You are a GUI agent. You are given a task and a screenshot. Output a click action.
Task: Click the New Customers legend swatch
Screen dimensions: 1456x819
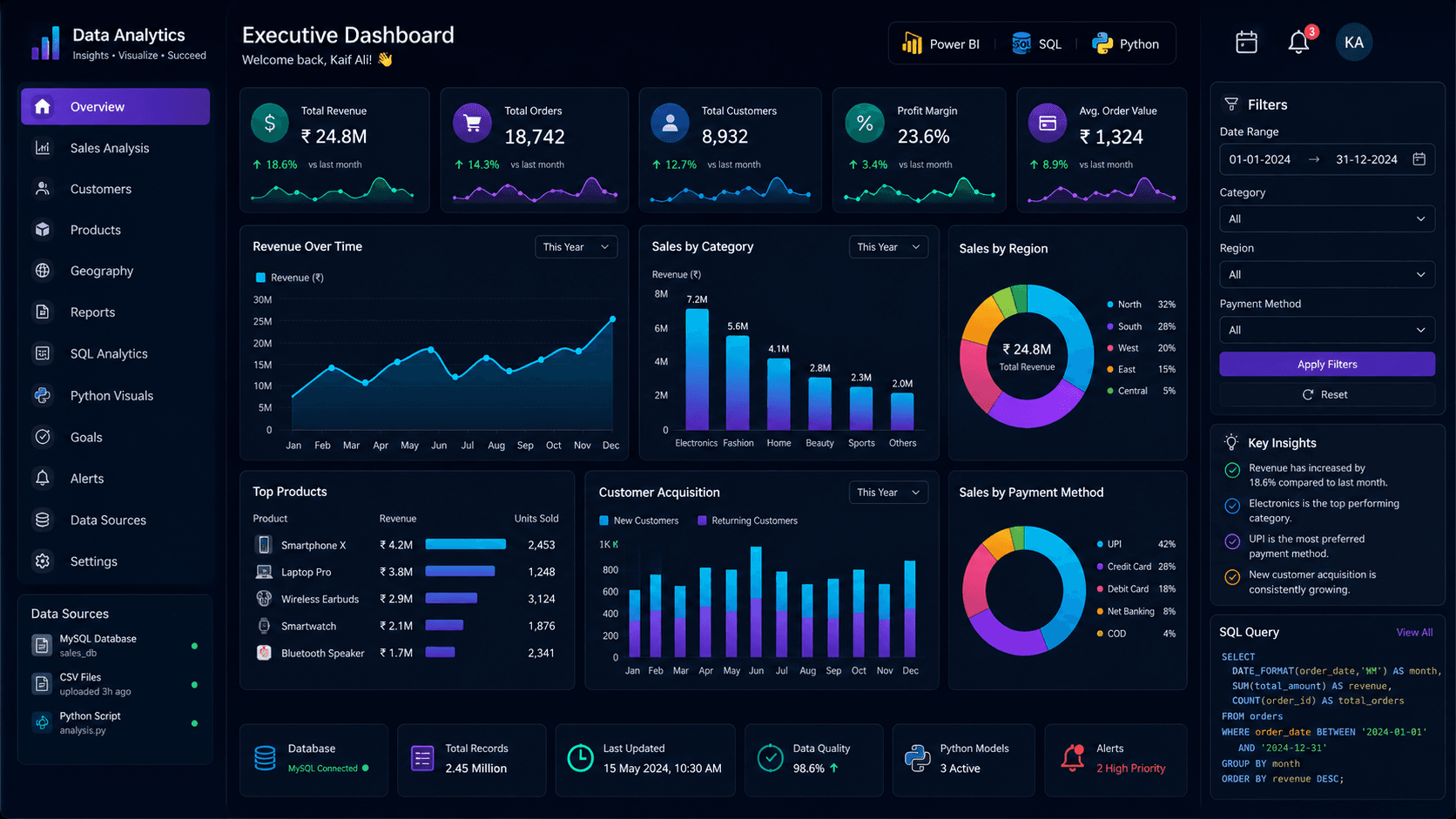click(603, 520)
